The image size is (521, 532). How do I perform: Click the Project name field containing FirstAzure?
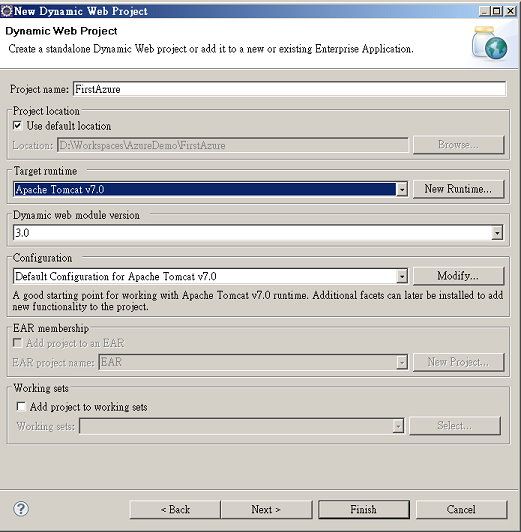point(290,89)
